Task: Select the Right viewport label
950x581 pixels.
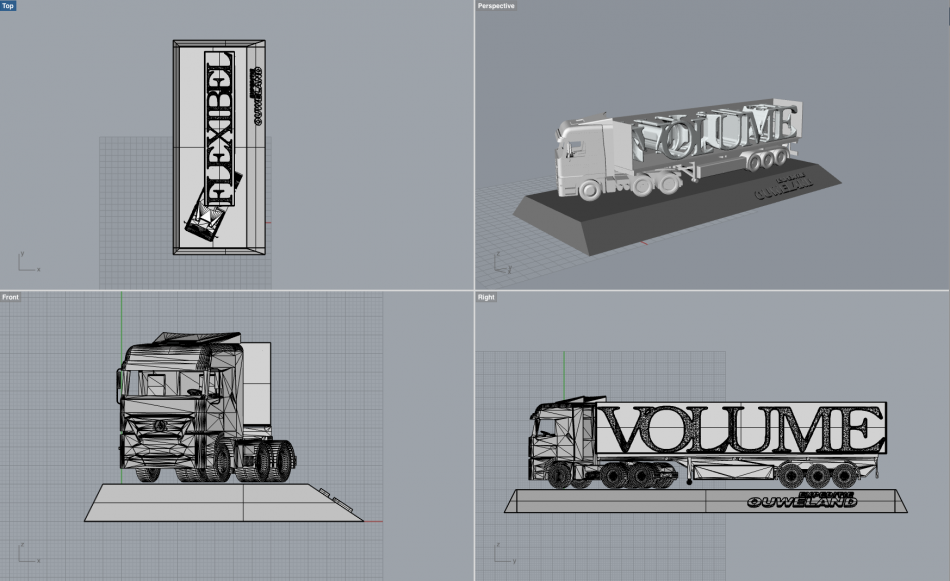Action: pyautogui.click(x=486, y=297)
